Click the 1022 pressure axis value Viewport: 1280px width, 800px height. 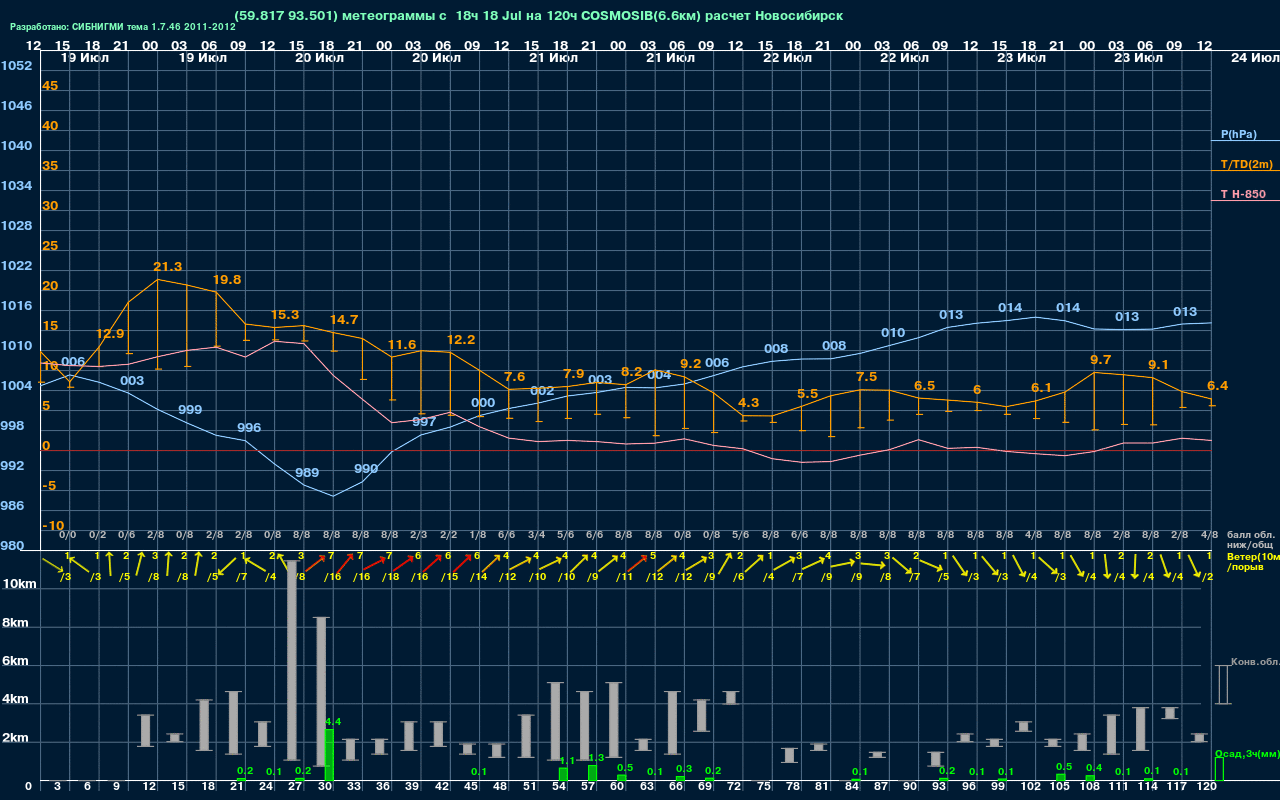coord(16,266)
